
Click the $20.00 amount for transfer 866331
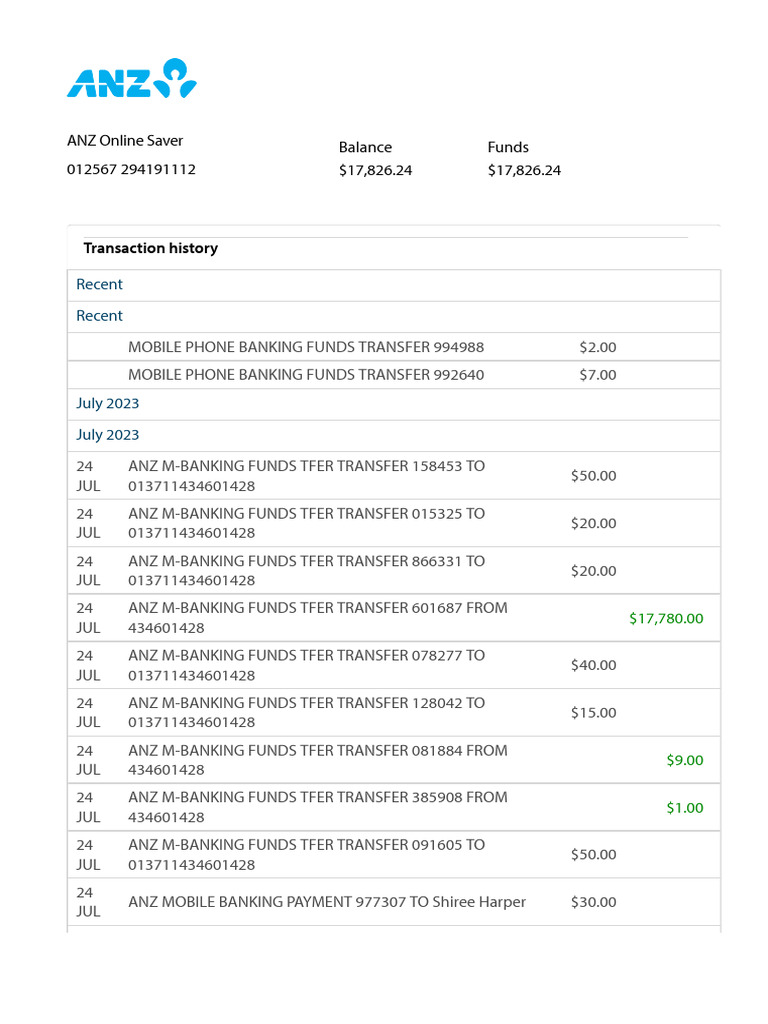click(594, 571)
